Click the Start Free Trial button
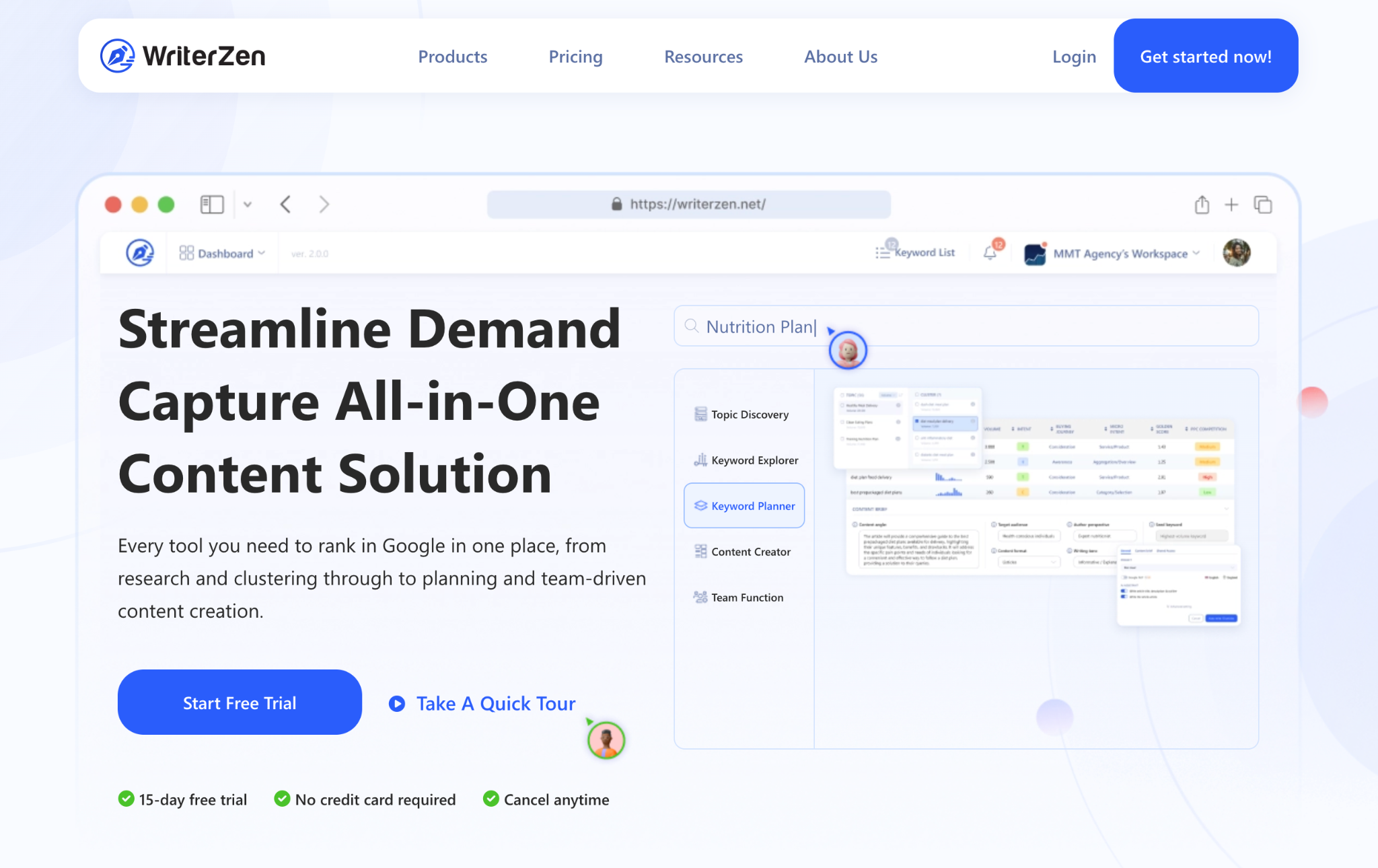Image resolution: width=1378 pixels, height=868 pixels. click(240, 702)
